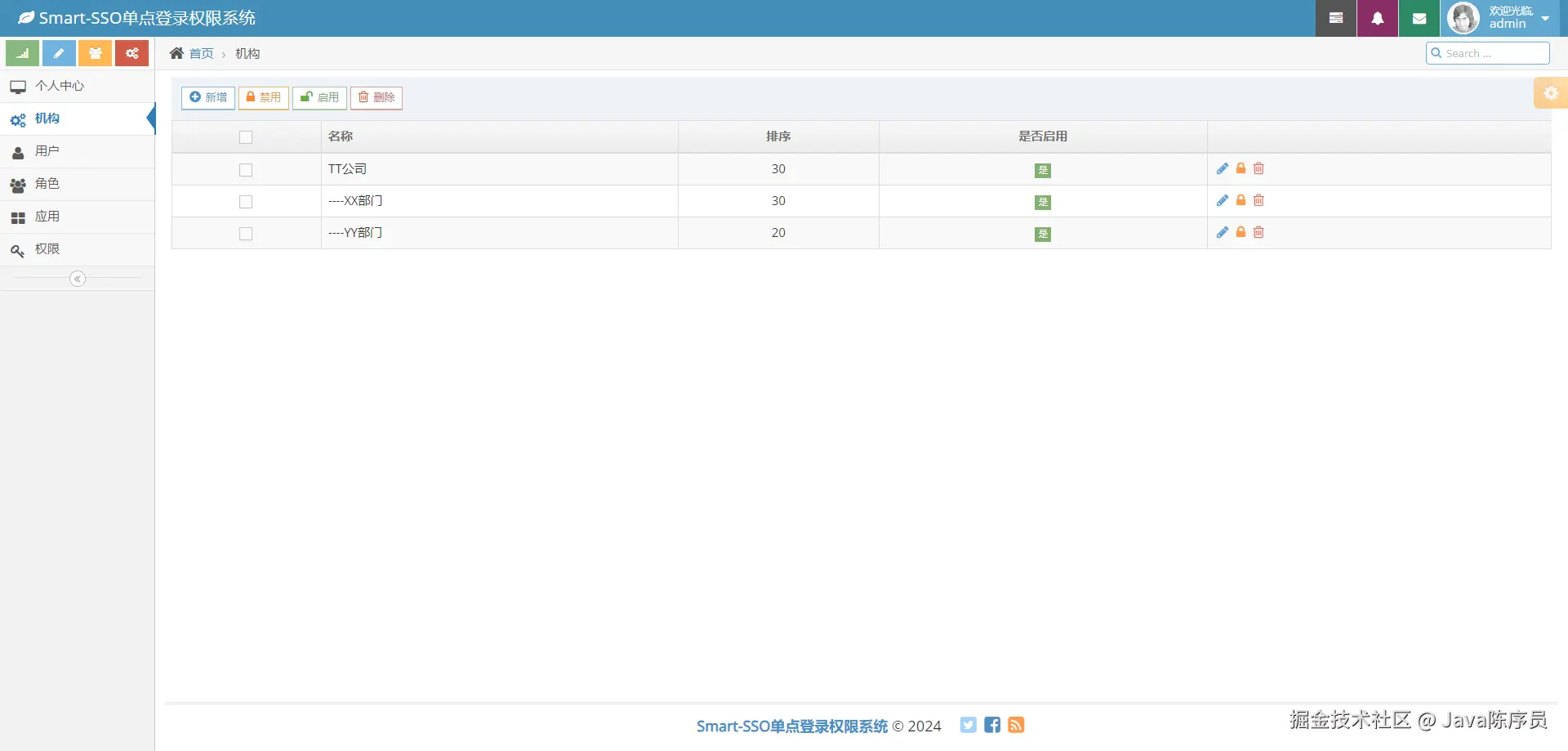Click the ----YY部门 name cell

500,233
